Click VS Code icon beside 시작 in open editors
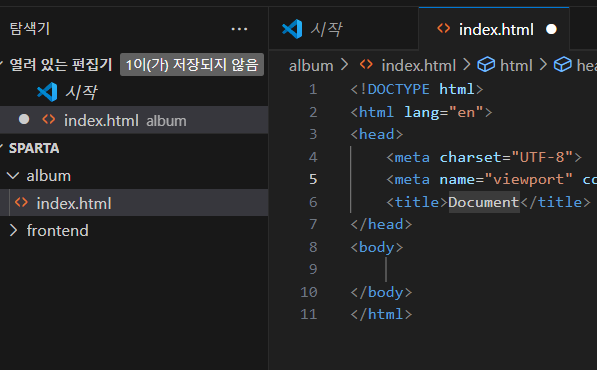The width and height of the screenshot is (597, 370). (47, 92)
